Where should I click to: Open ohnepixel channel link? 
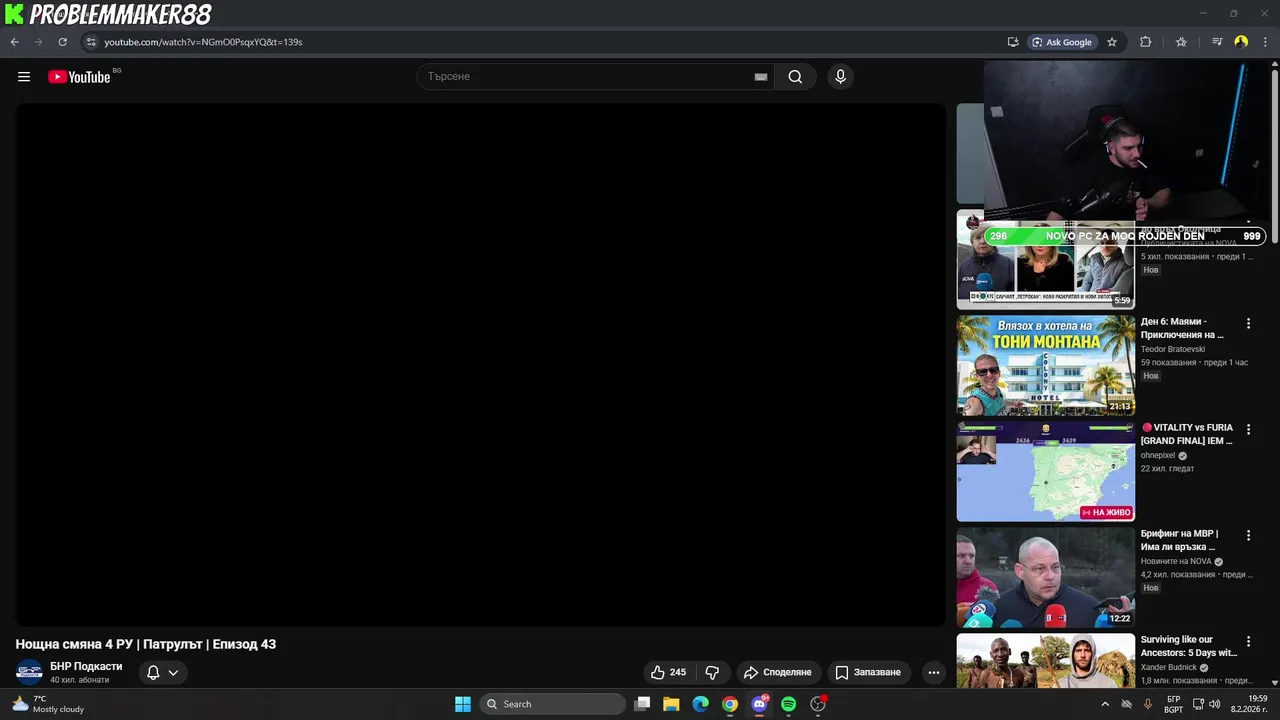[1158, 455]
